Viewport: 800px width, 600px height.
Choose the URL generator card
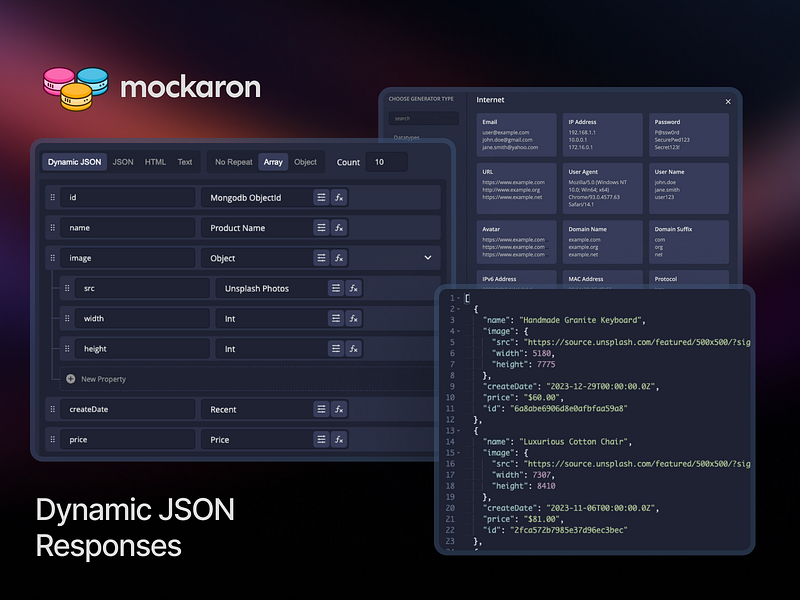516,188
